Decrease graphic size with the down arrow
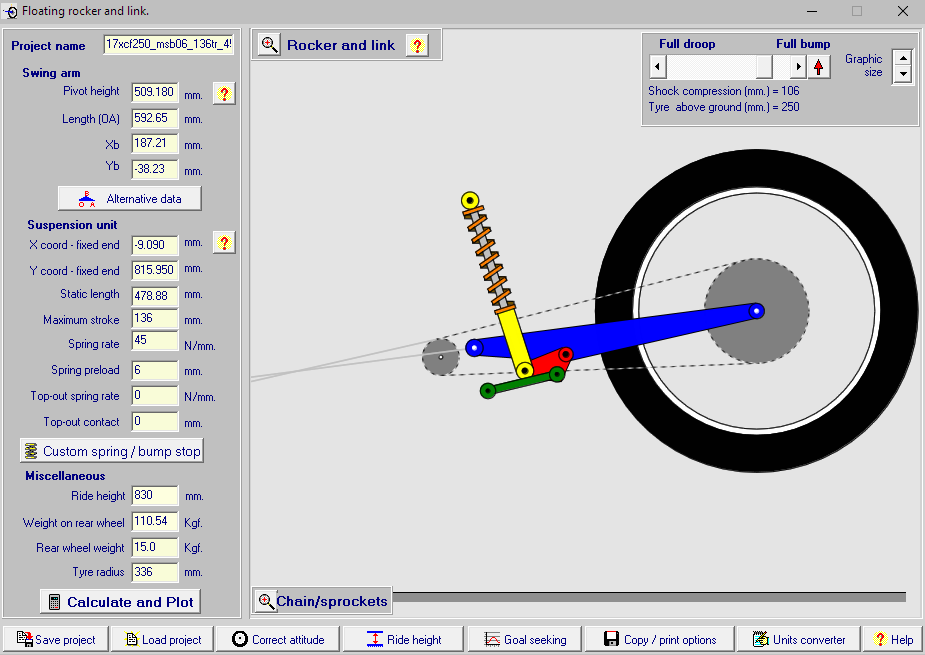This screenshot has width=925, height=655. pos(903,75)
